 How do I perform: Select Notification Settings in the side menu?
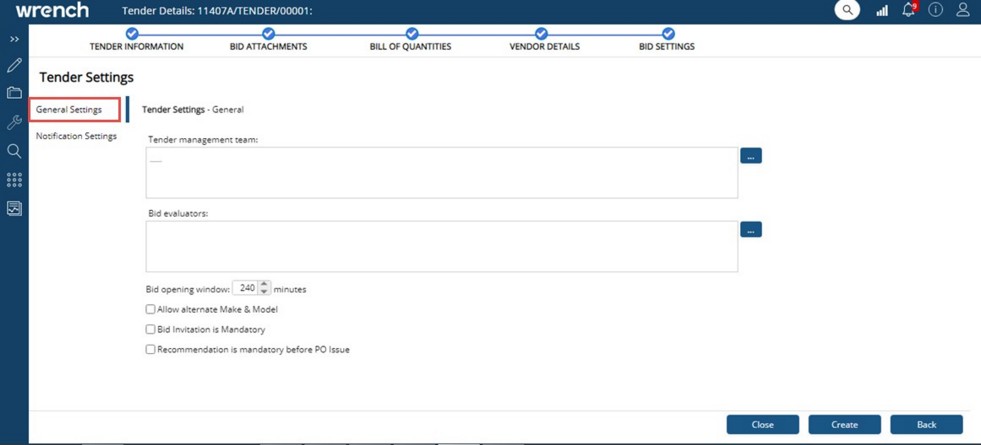point(76,136)
